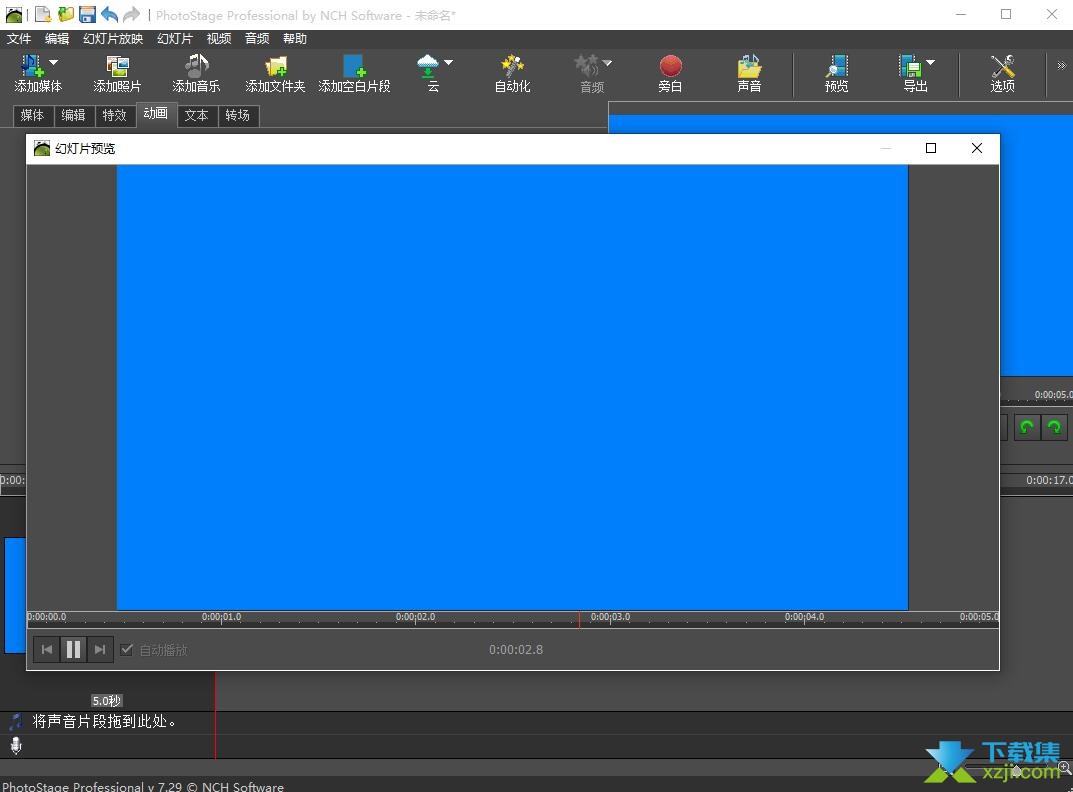Viewport: 1073px width, 792px height.
Task: Switch to the 特效 tab
Action: pyautogui.click(x=115, y=115)
